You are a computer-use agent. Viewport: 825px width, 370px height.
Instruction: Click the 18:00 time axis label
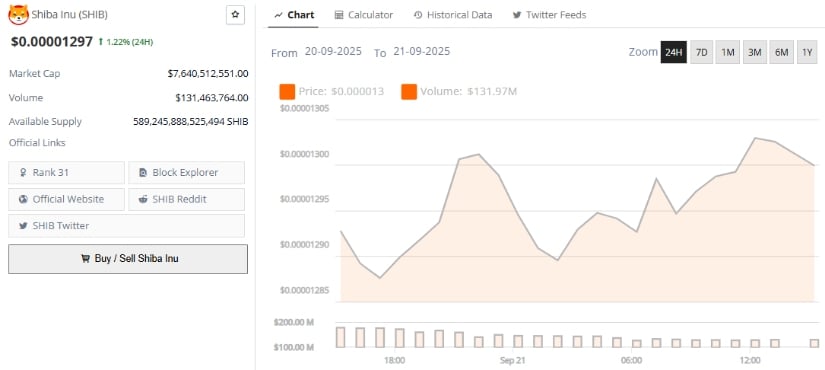(x=395, y=361)
